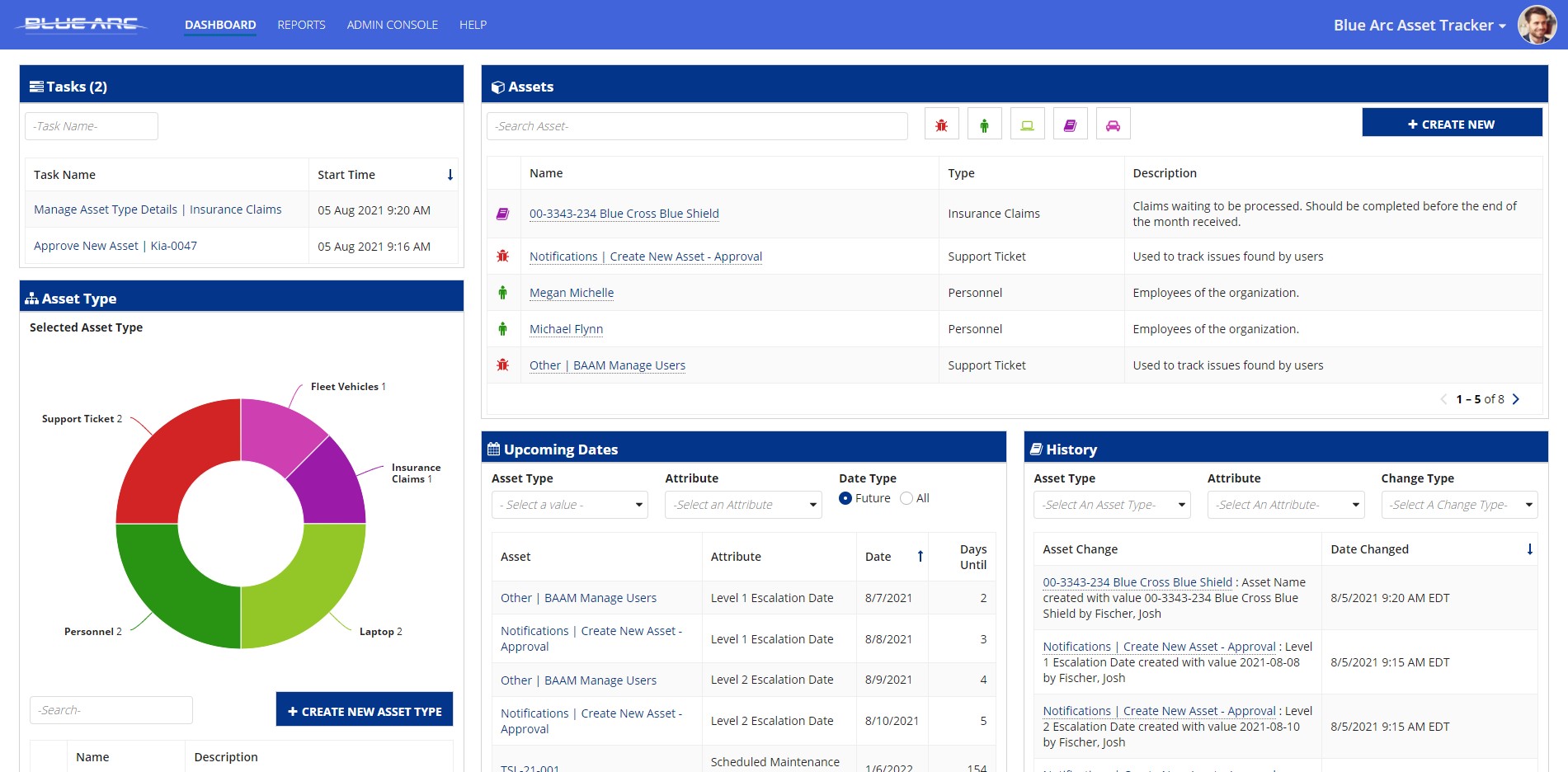The image size is (1568, 772).
Task: Expand History Change Type dropdown
Action: point(1458,505)
